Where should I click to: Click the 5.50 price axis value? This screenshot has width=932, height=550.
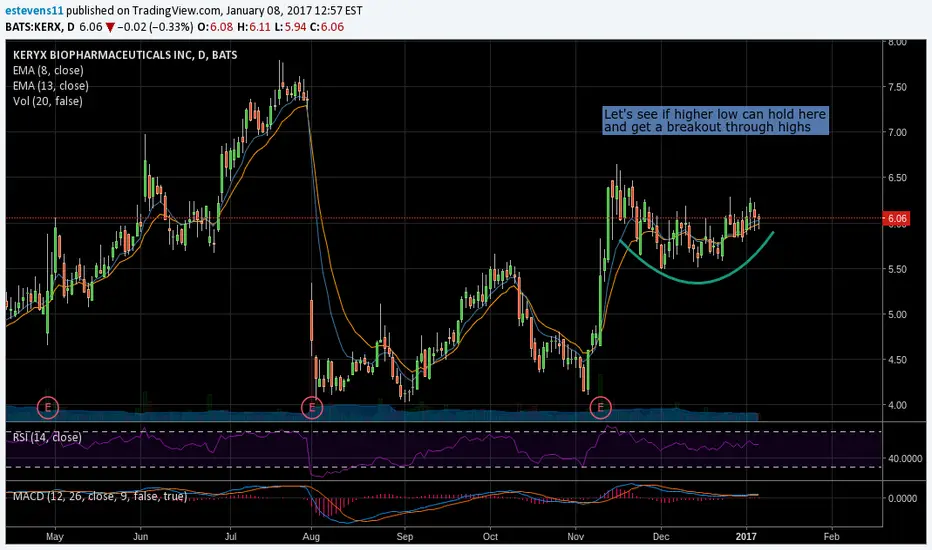pyautogui.click(x=897, y=269)
